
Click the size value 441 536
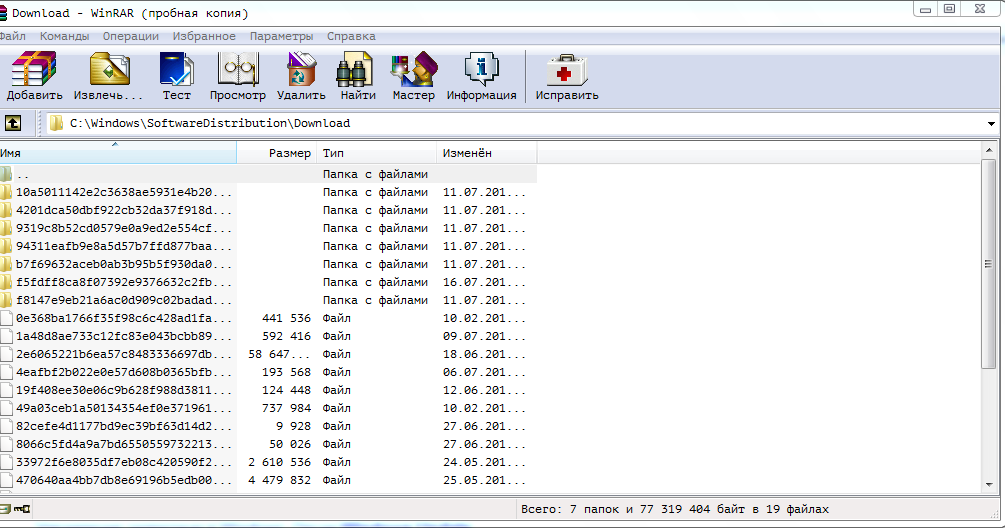[287, 318]
